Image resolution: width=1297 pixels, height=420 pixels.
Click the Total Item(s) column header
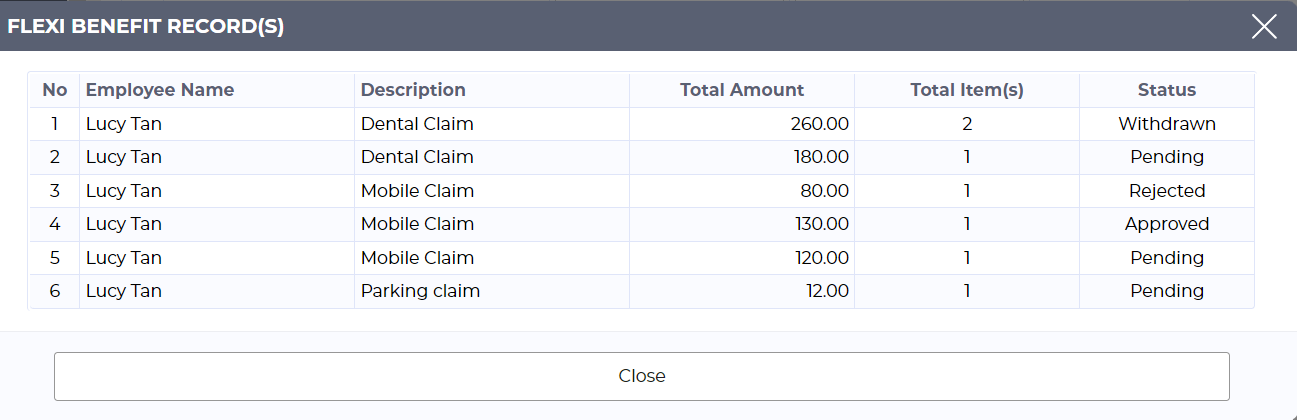[x=966, y=90]
